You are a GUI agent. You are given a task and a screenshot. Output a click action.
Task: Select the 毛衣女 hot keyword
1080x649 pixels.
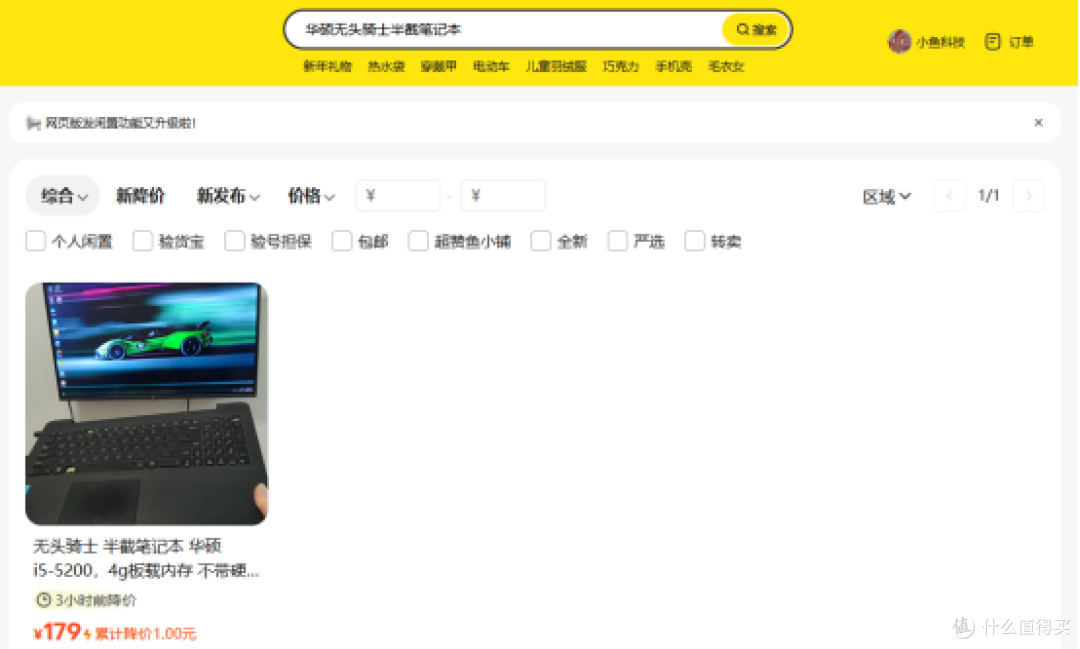pyautogui.click(x=726, y=67)
